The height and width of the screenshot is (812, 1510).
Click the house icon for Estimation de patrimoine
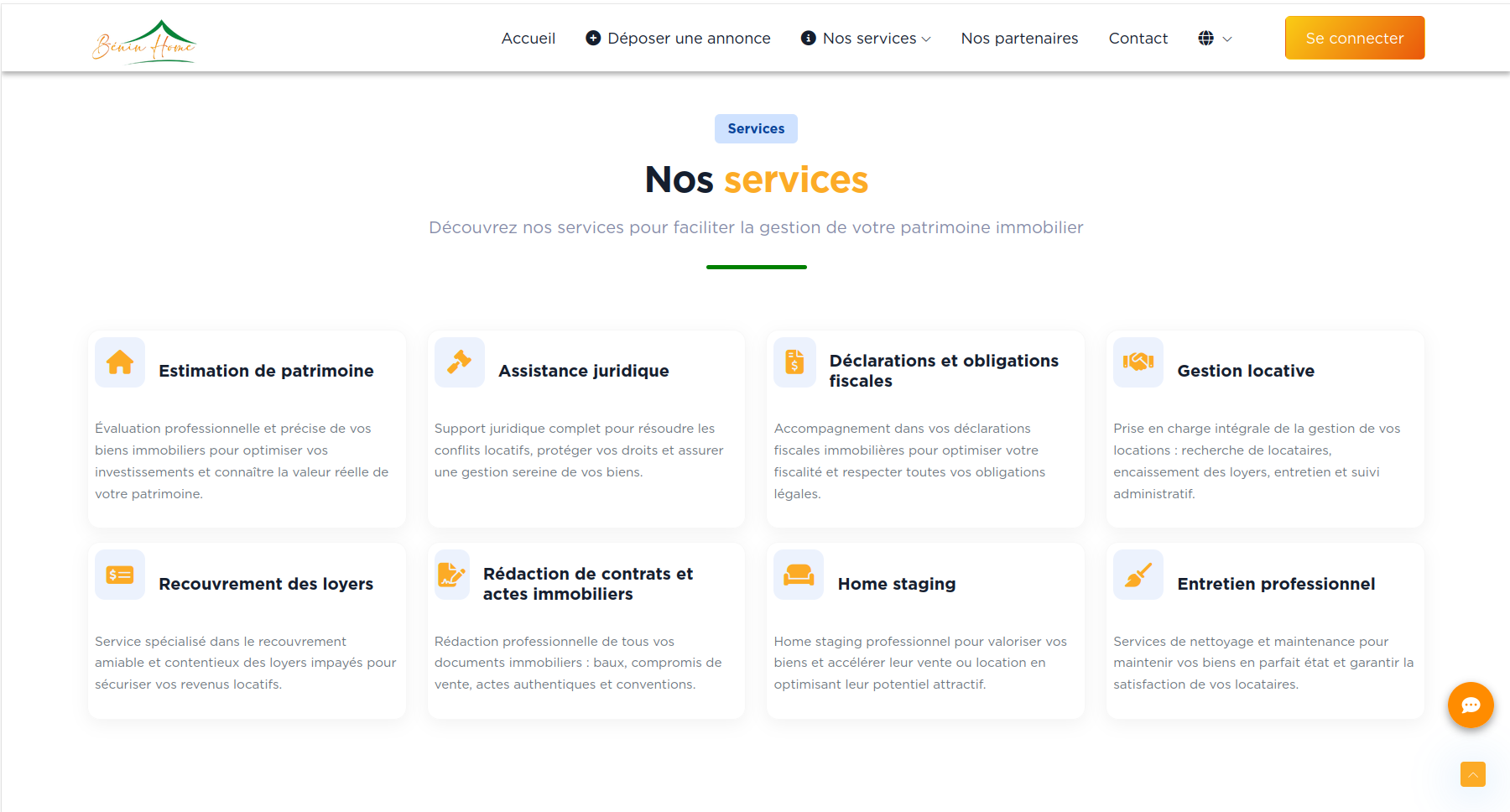point(120,362)
